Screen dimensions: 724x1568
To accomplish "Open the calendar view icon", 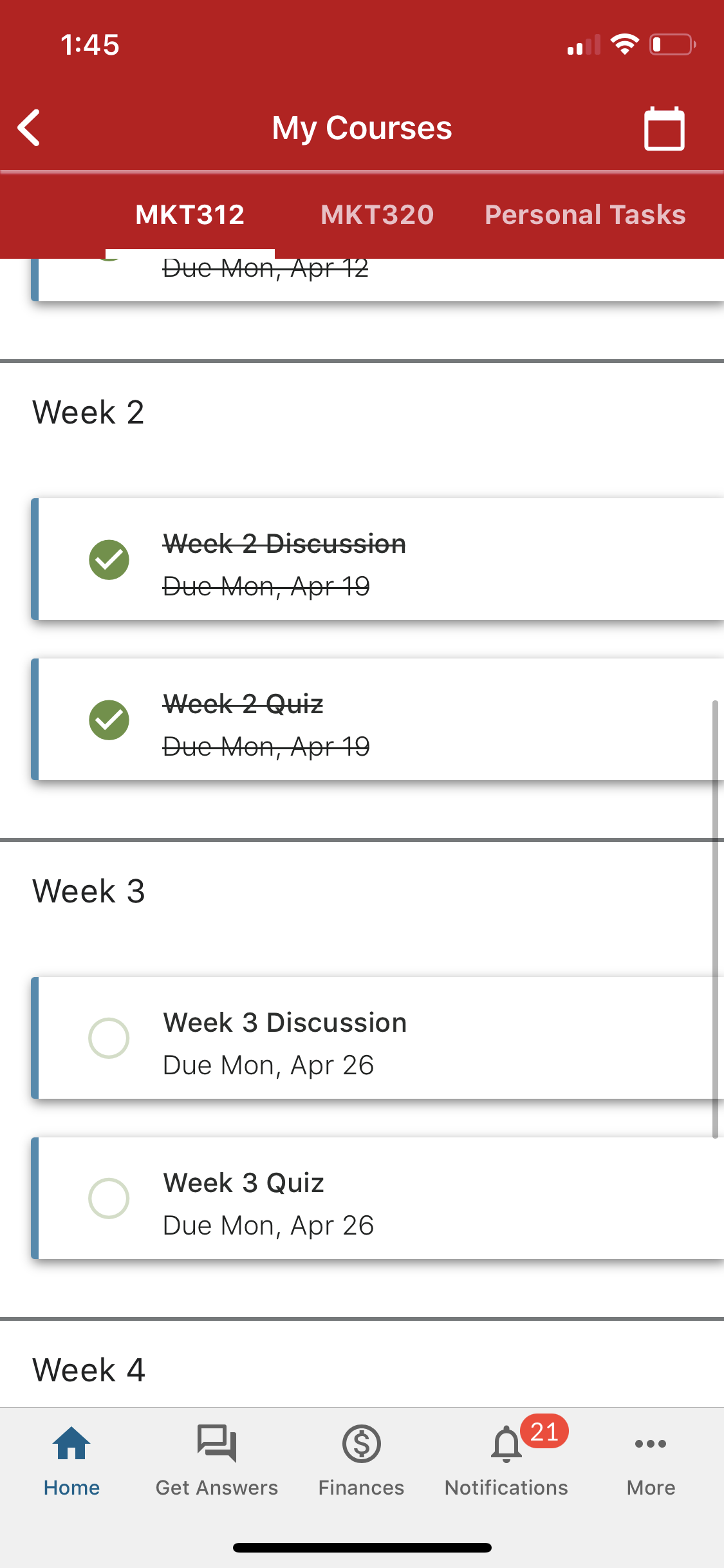I will (664, 128).
